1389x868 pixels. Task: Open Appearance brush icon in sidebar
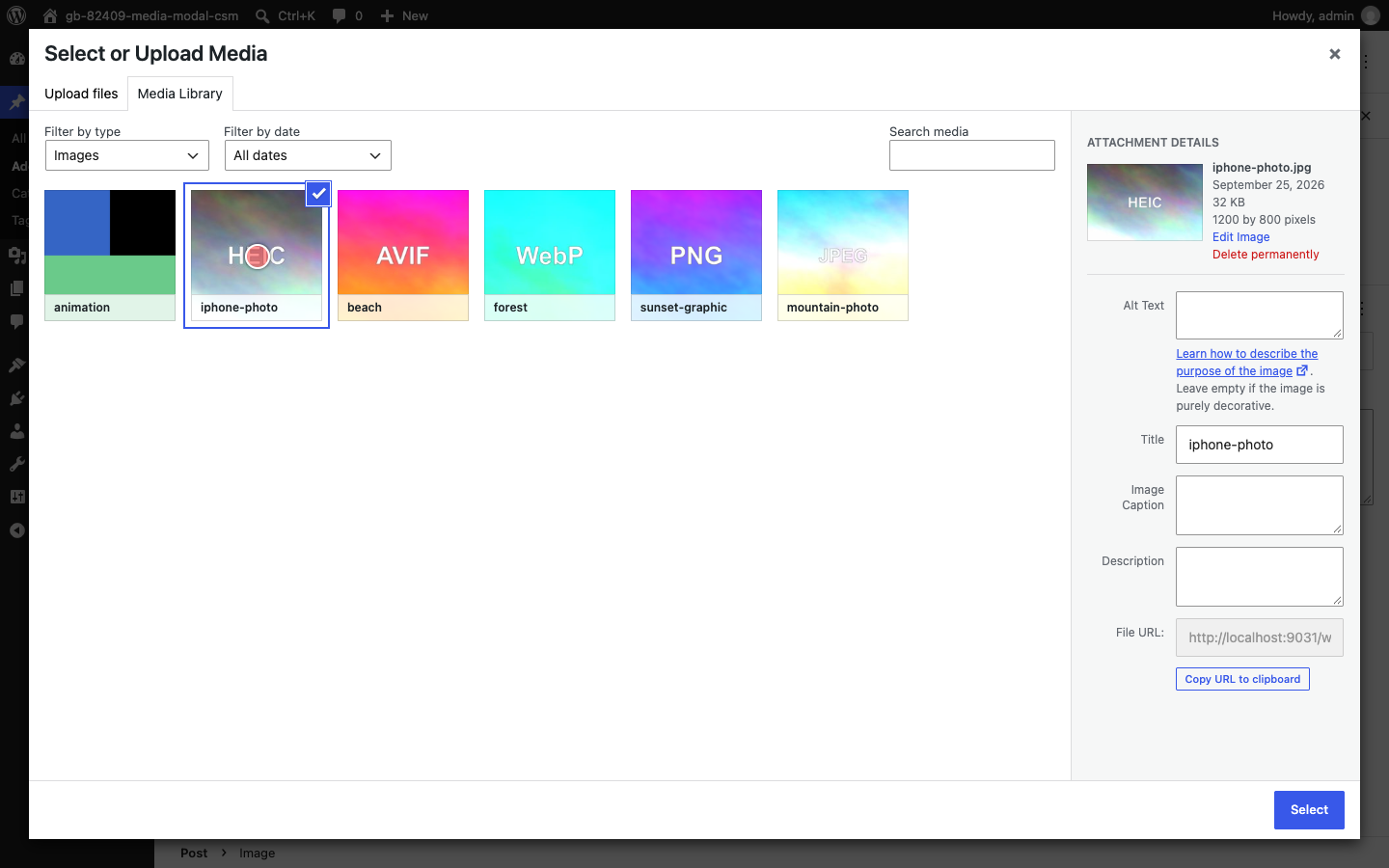click(16, 365)
